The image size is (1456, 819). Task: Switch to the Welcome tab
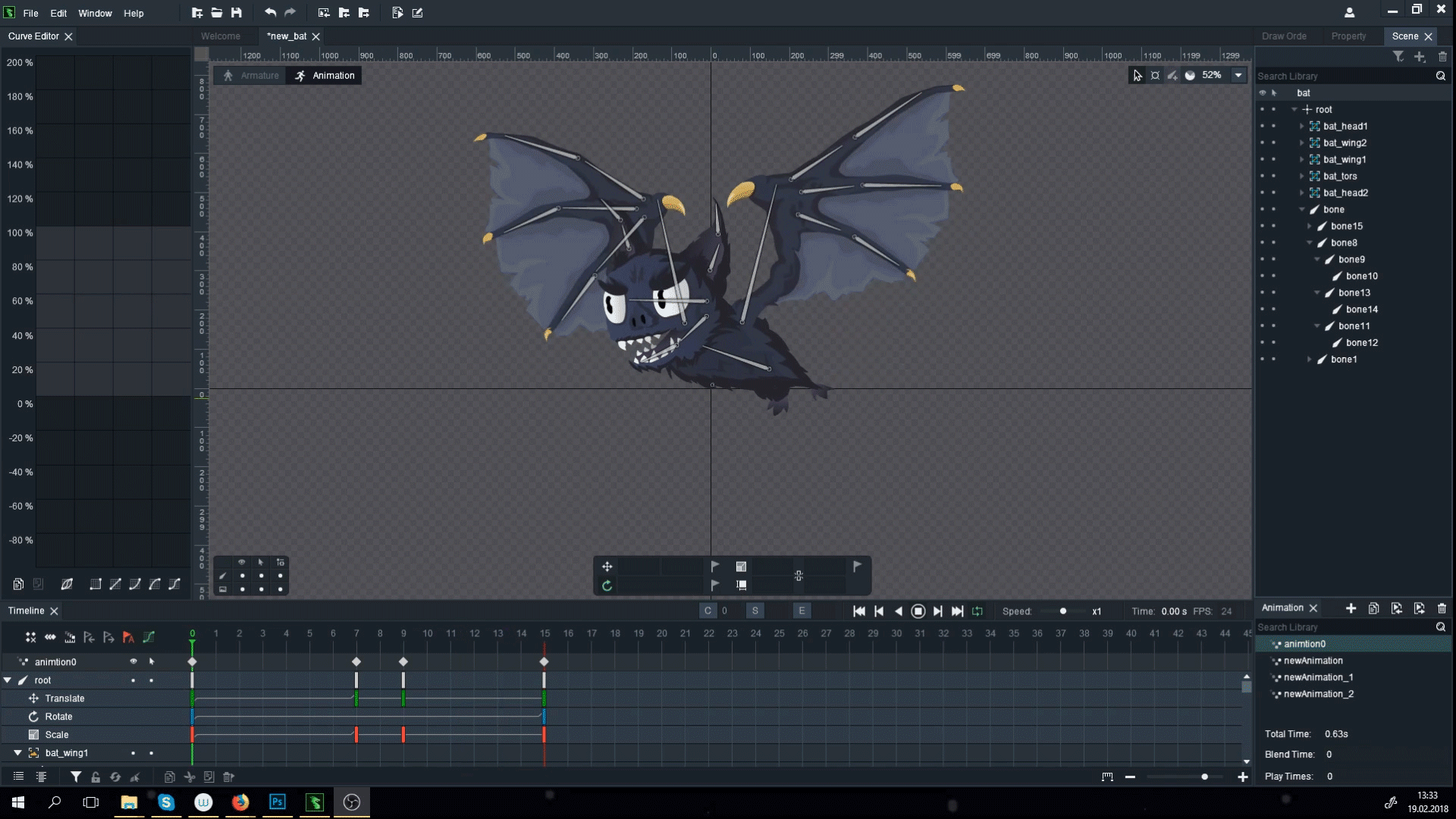click(219, 36)
